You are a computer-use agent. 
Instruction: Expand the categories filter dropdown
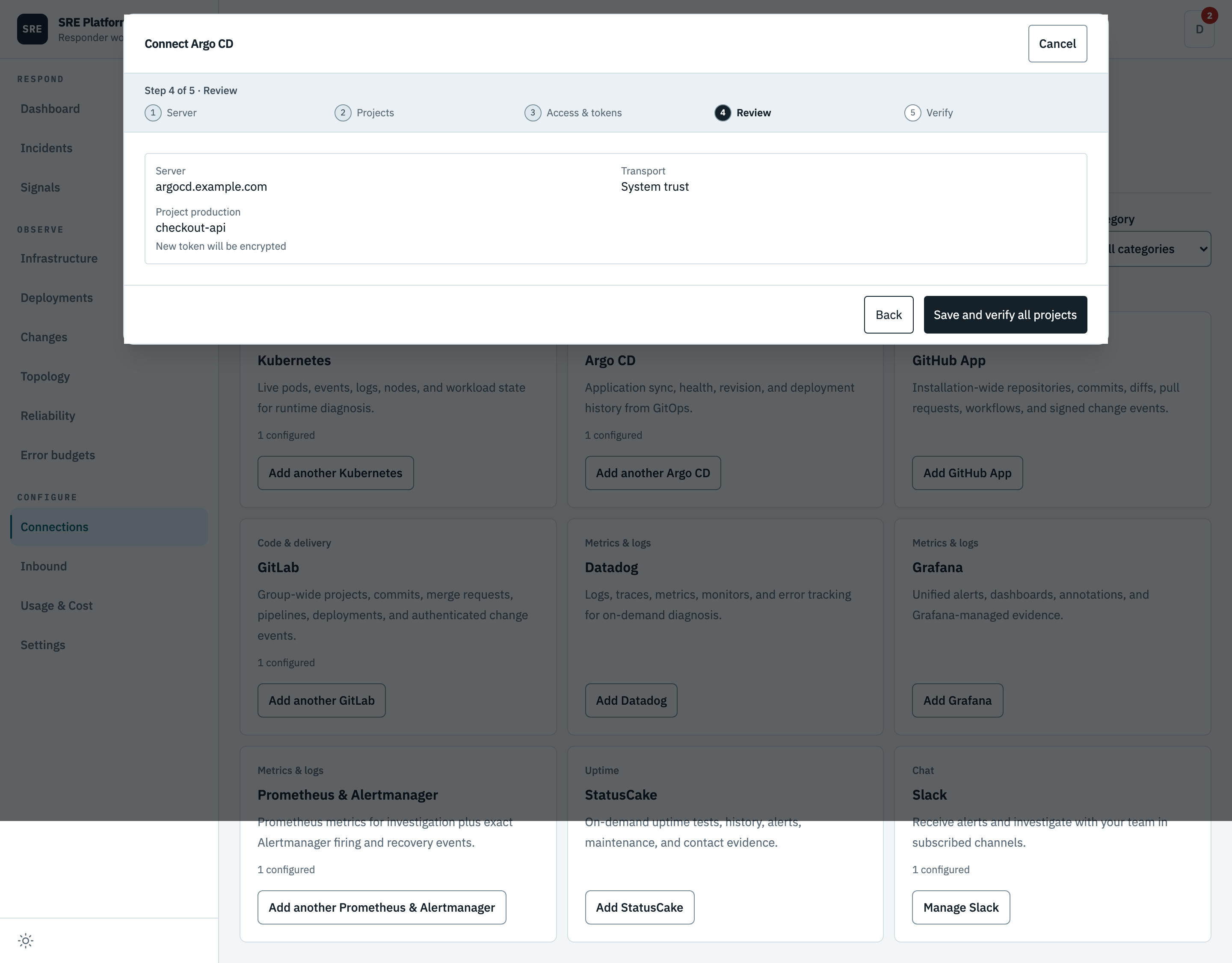coord(1159,249)
